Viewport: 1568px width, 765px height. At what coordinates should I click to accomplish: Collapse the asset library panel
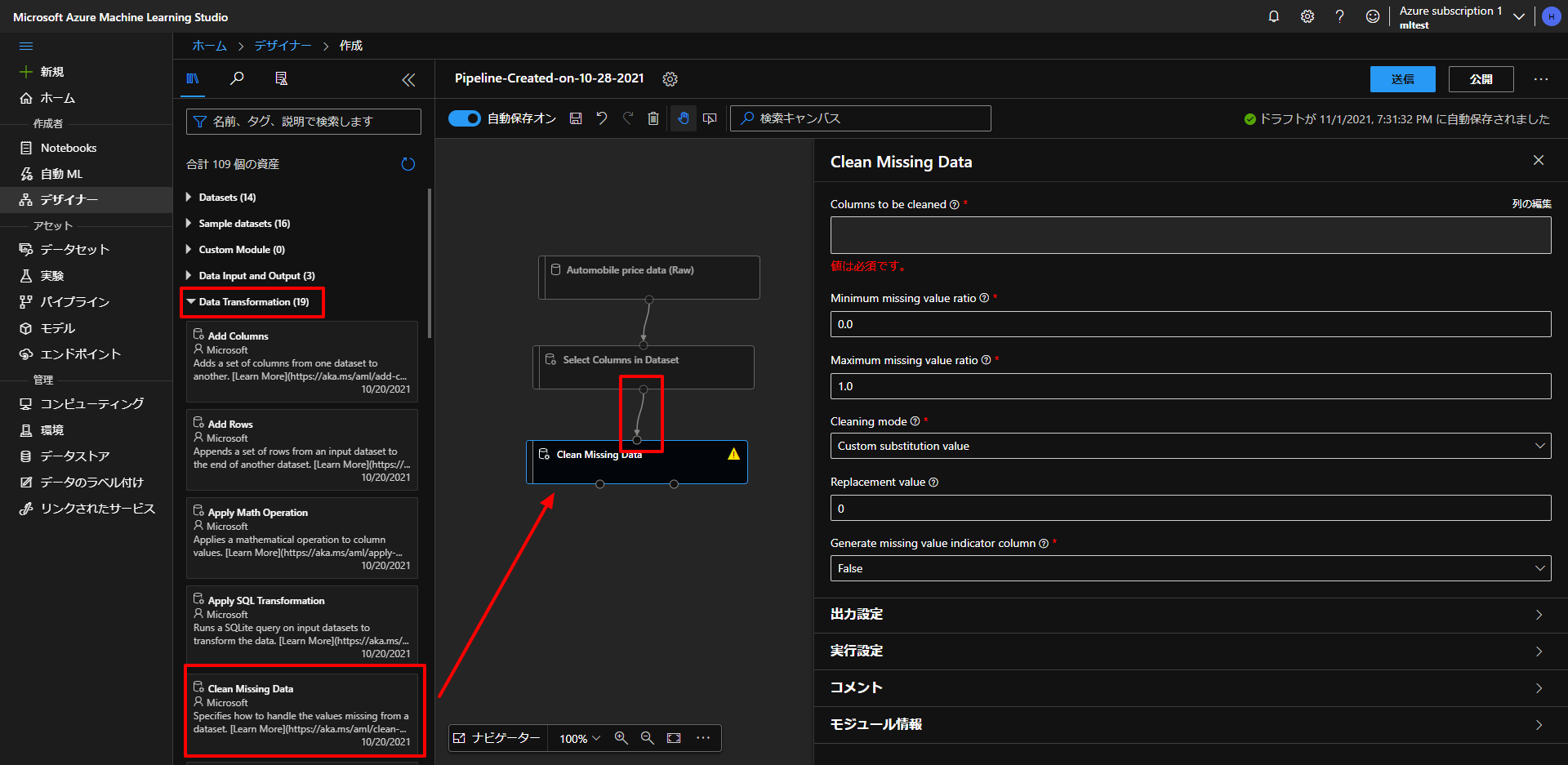tap(408, 79)
